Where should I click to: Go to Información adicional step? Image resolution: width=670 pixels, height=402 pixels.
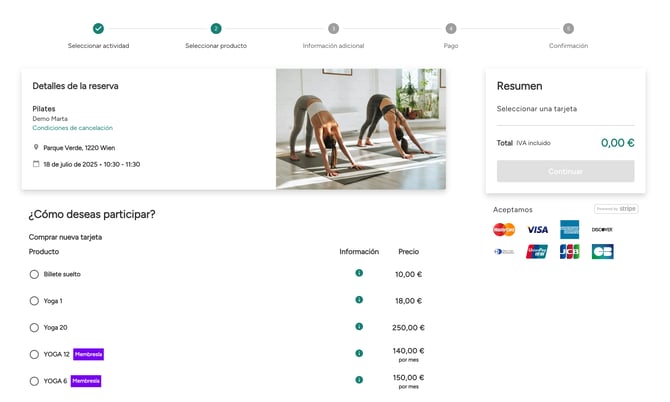333,29
